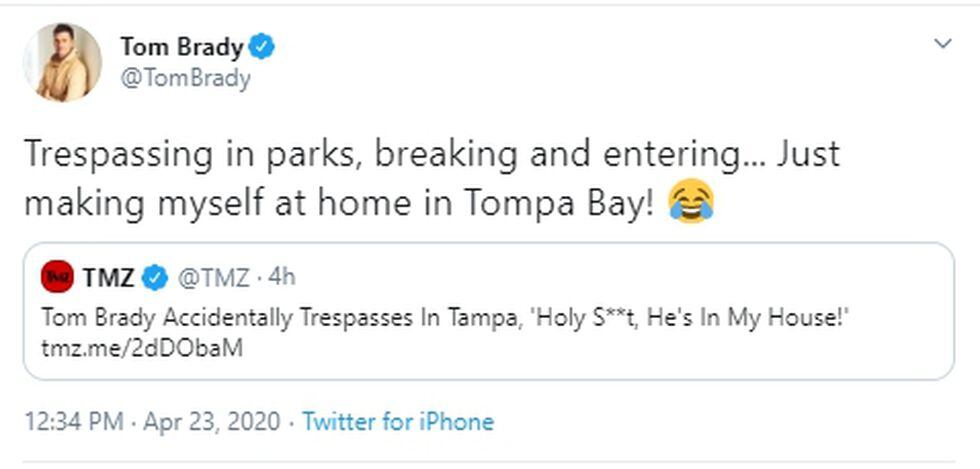980x469 pixels.
Task: Open the @TomBrady handle link
Action: tap(185, 78)
